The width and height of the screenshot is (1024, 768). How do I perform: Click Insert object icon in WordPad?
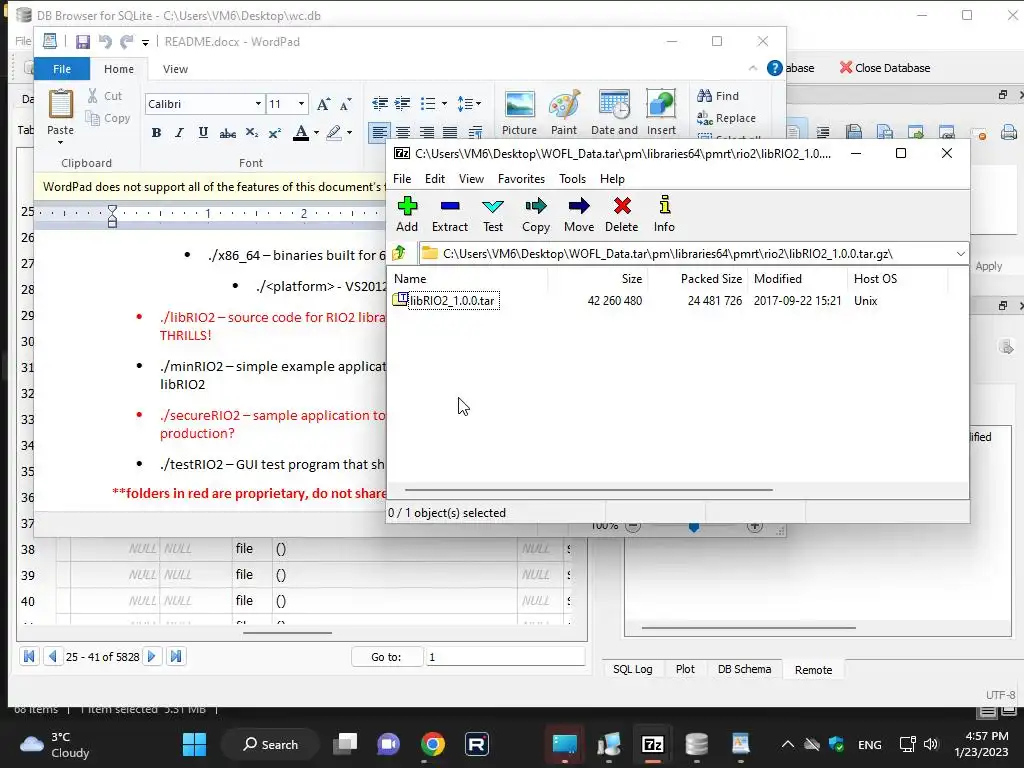pos(661,112)
